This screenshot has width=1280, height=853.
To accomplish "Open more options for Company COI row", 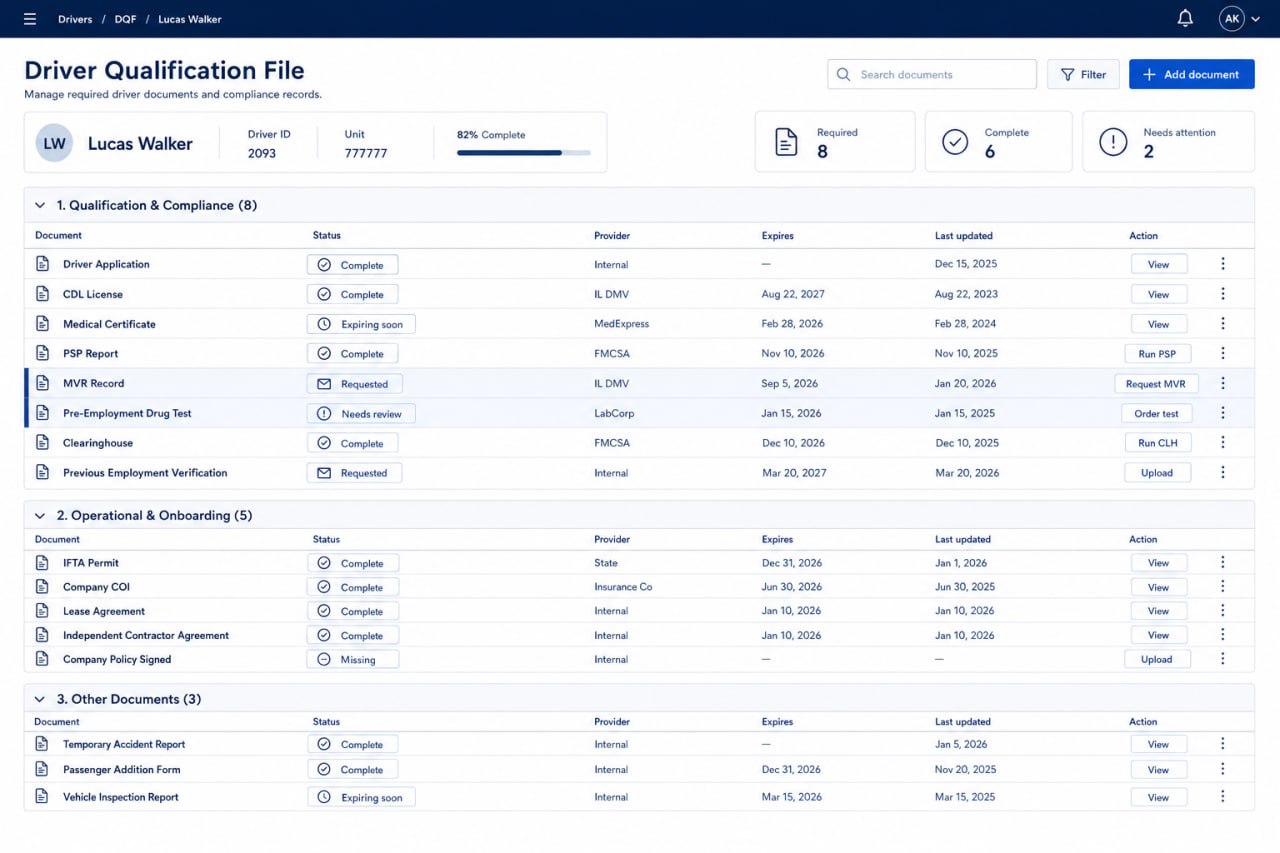I will click(x=1222, y=587).
